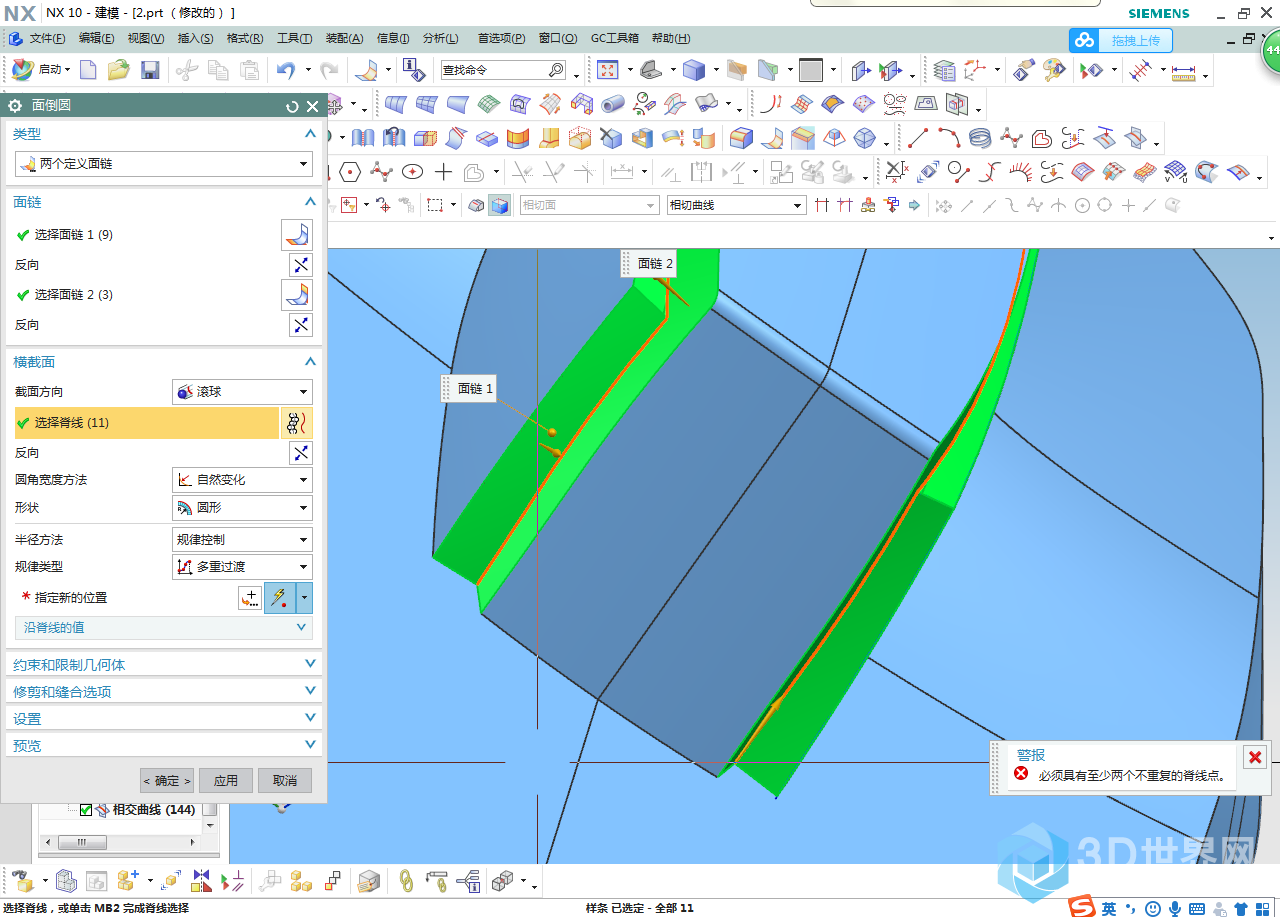
Task: Click the layer settings icon
Action: tap(944, 70)
